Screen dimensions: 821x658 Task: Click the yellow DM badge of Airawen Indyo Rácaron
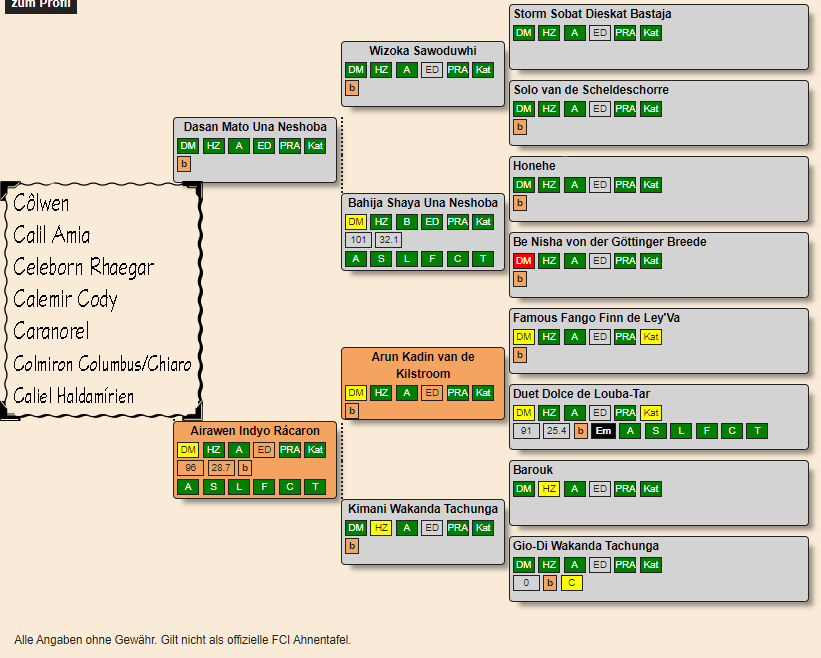coord(188,450)
